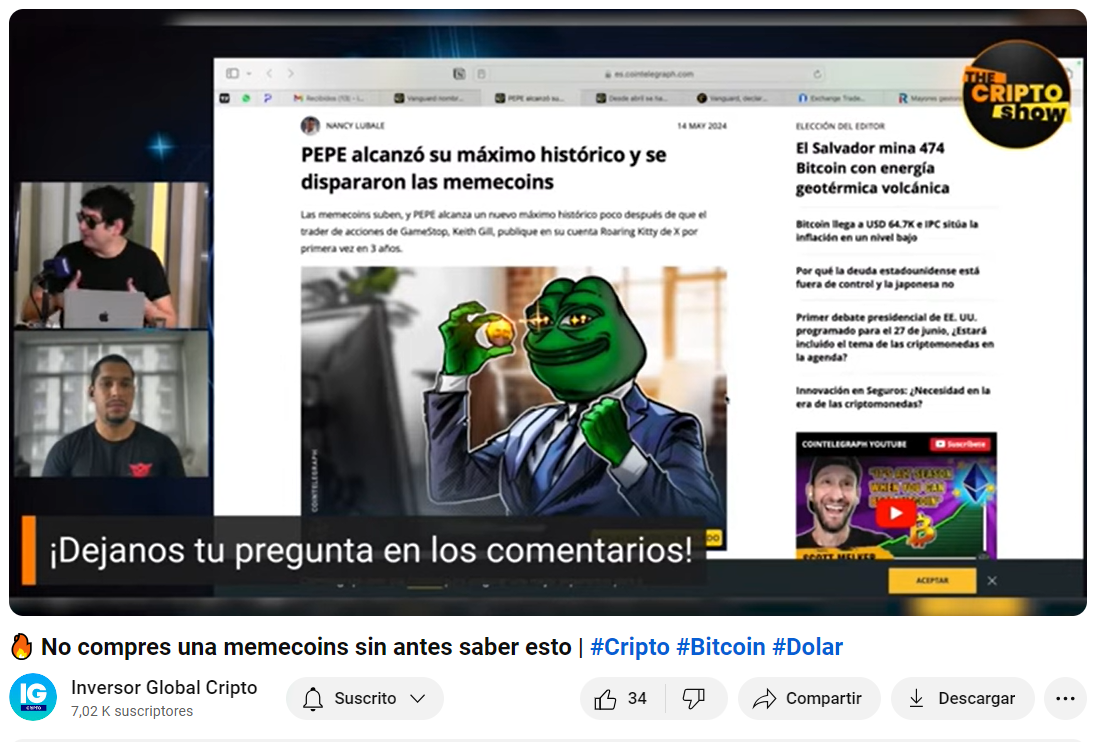The image size is (1099, 742).
Task: Open Bitcoin llega a USD 64.7K article
Action: coord(887,231)
